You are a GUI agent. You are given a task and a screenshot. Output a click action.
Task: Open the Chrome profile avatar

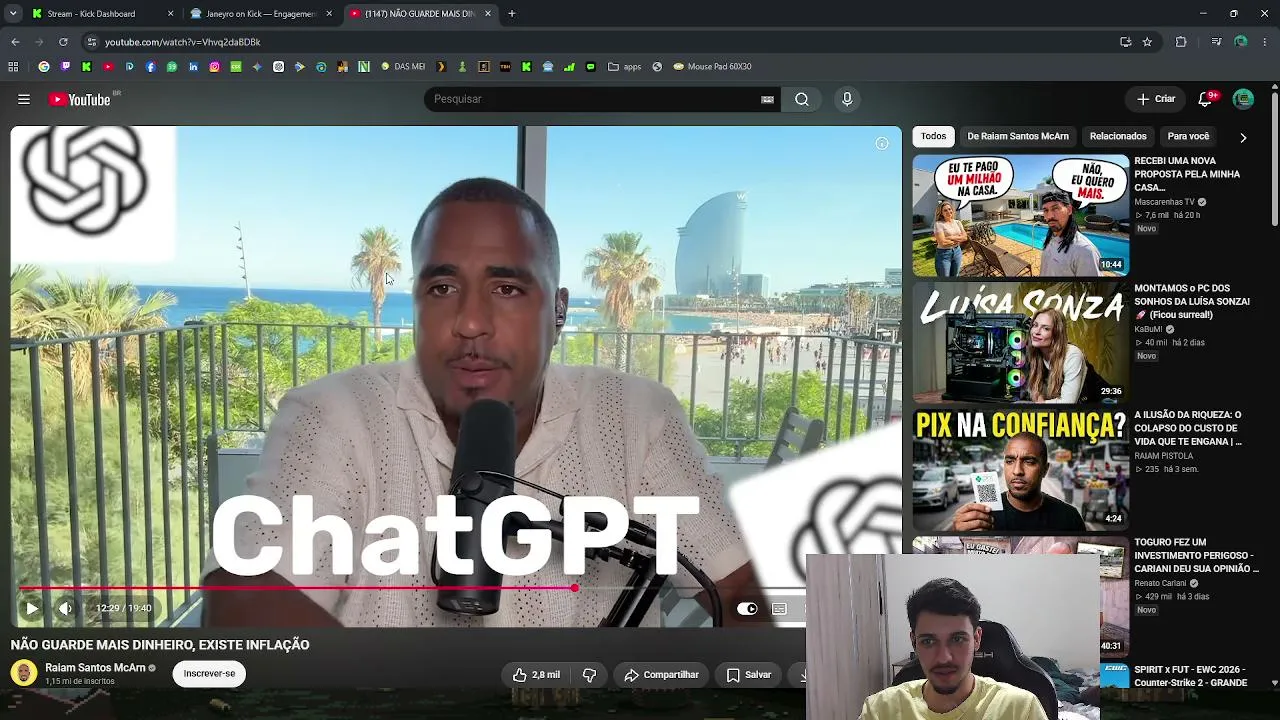pos(1241,42)
